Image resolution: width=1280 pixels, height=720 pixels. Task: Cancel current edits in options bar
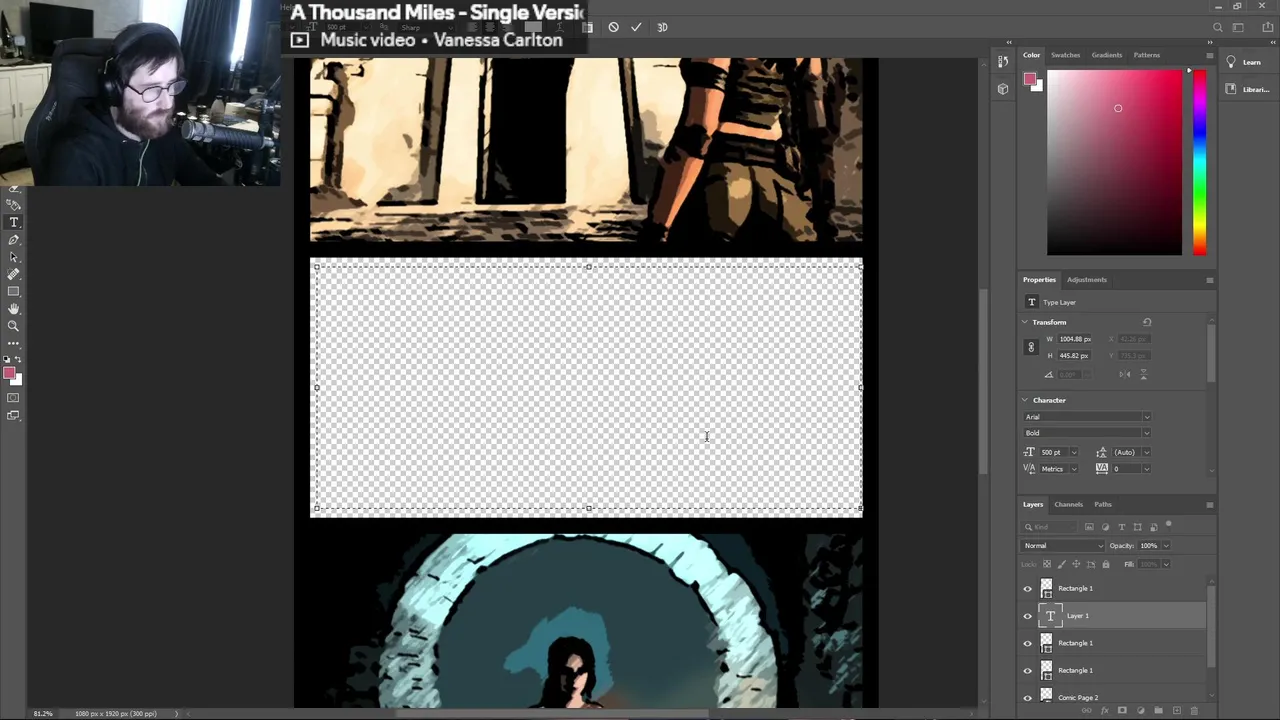pyautogui.click(x=613, y=27)
